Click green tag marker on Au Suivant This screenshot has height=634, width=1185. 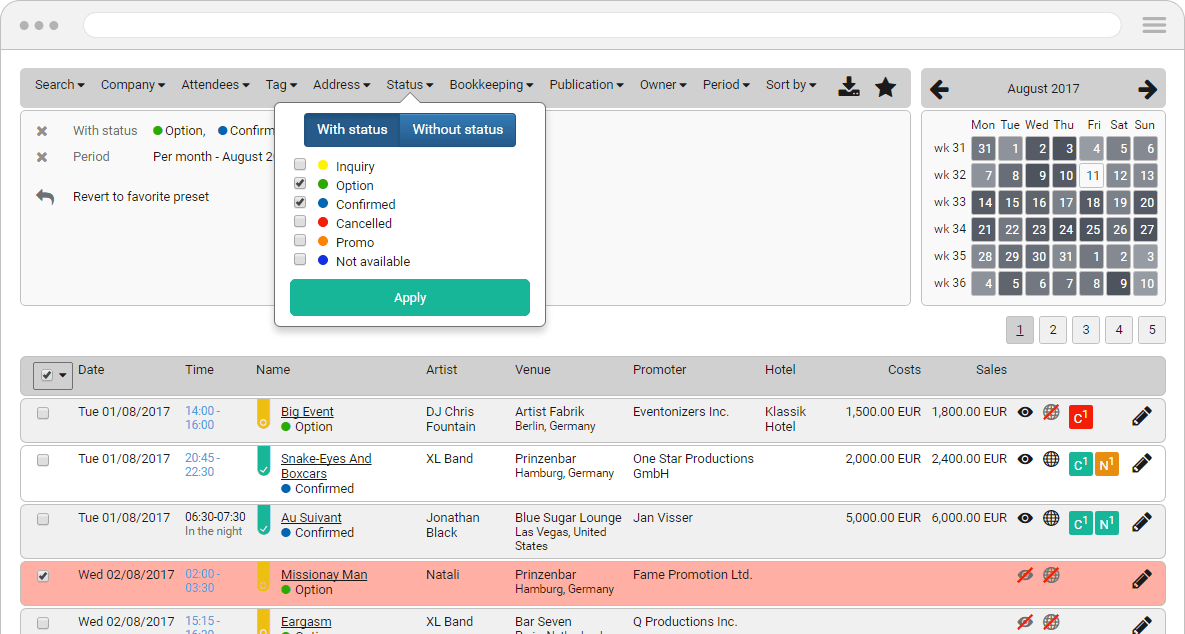tap(263, 520)
